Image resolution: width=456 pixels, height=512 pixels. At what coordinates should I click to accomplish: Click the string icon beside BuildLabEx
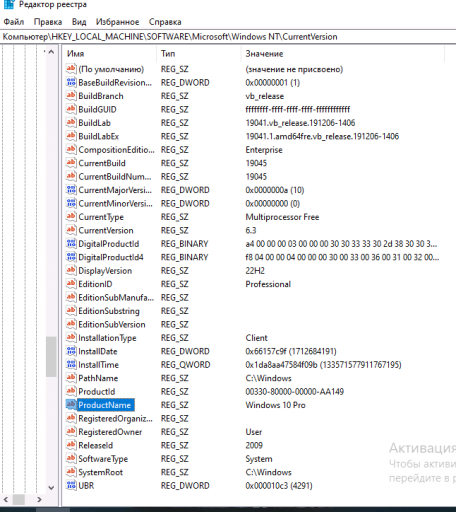click(71, 136)
